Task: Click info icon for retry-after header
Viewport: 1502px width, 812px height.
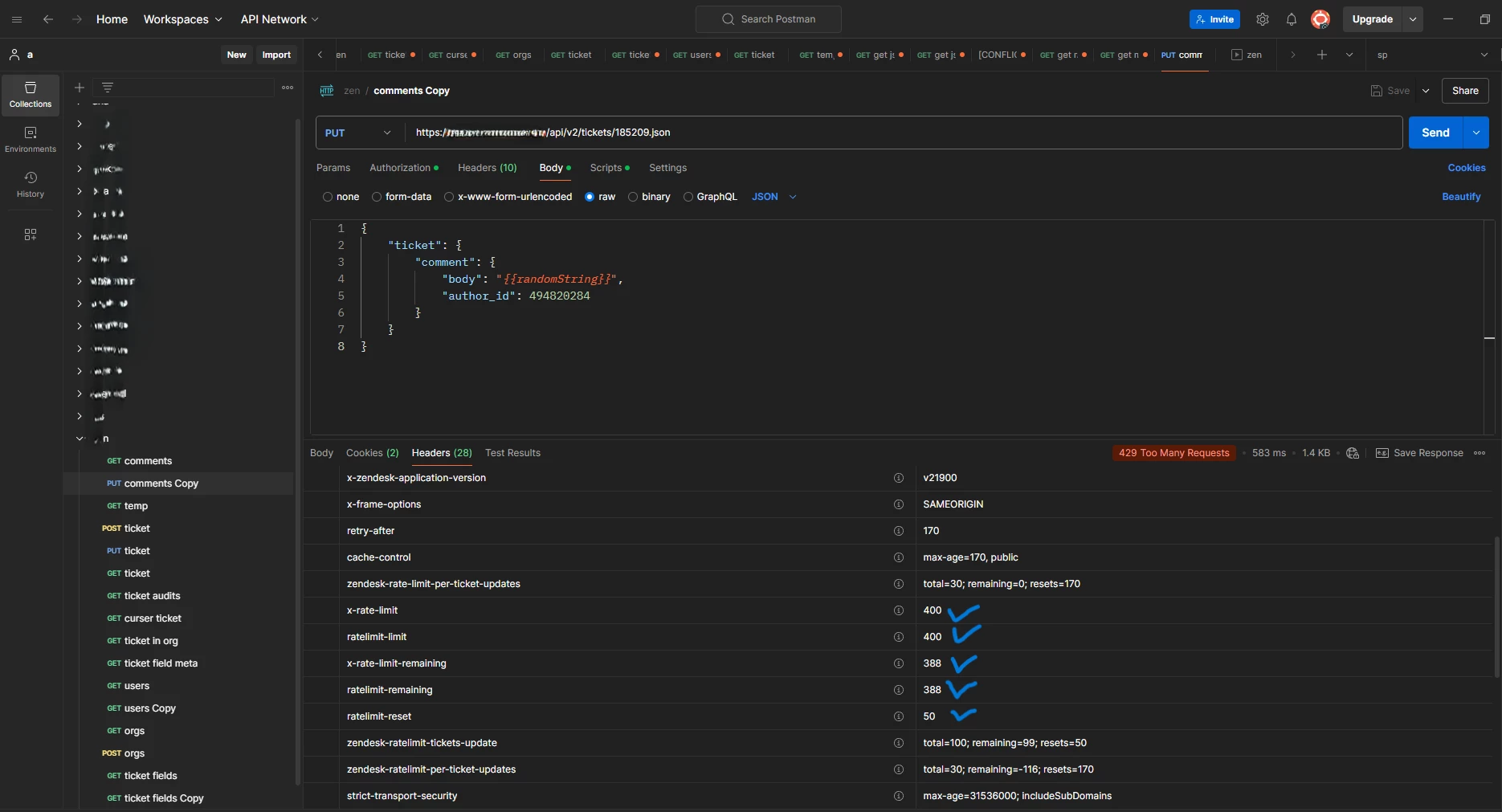Action: [899, 531]
